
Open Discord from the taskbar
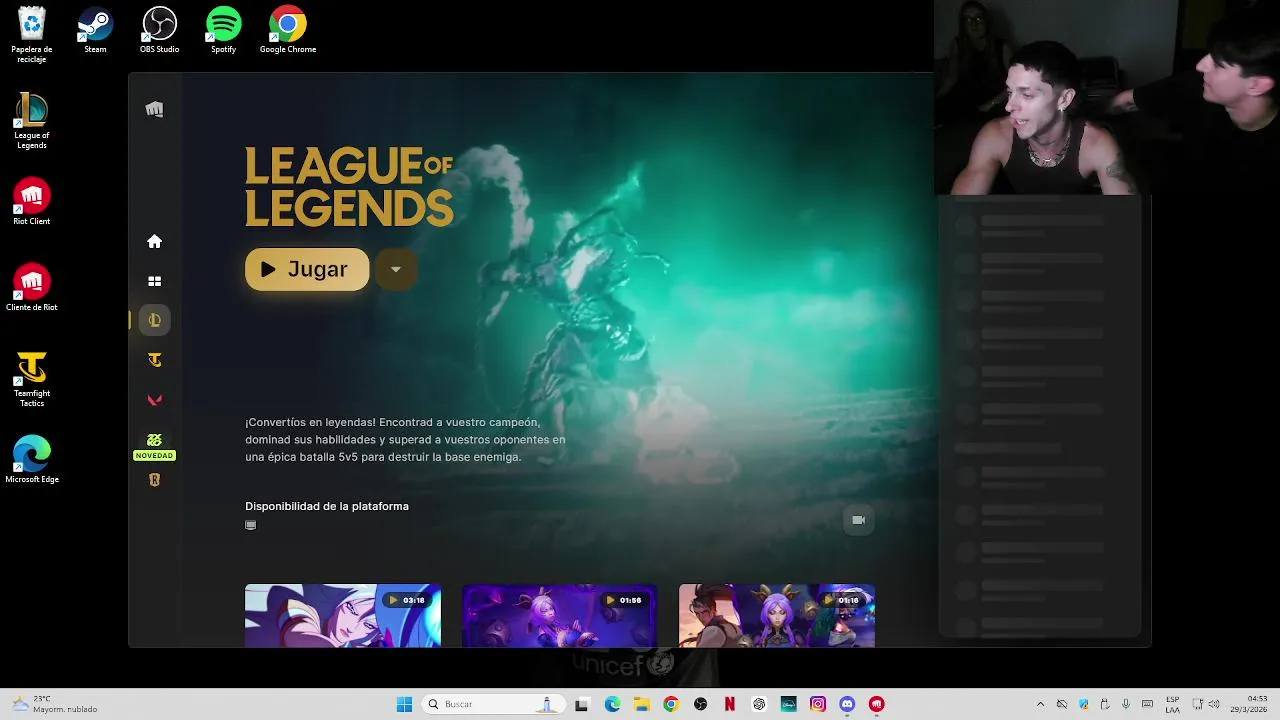847,704
